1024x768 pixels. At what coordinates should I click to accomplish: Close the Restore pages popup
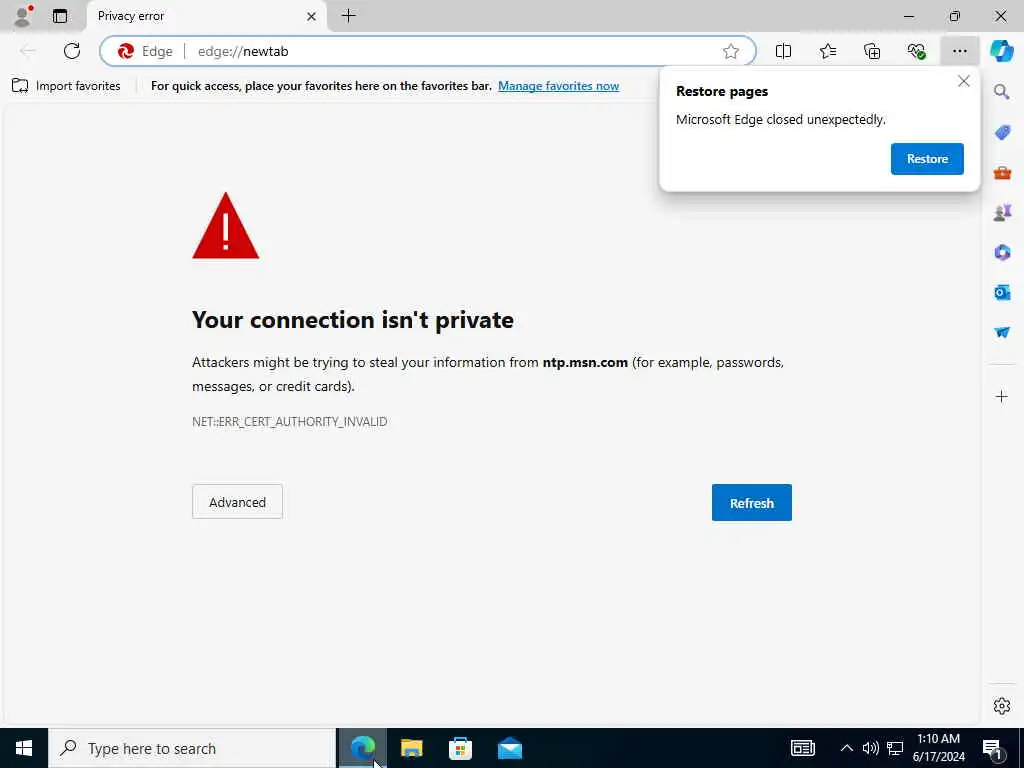click(x=964, y=81)
